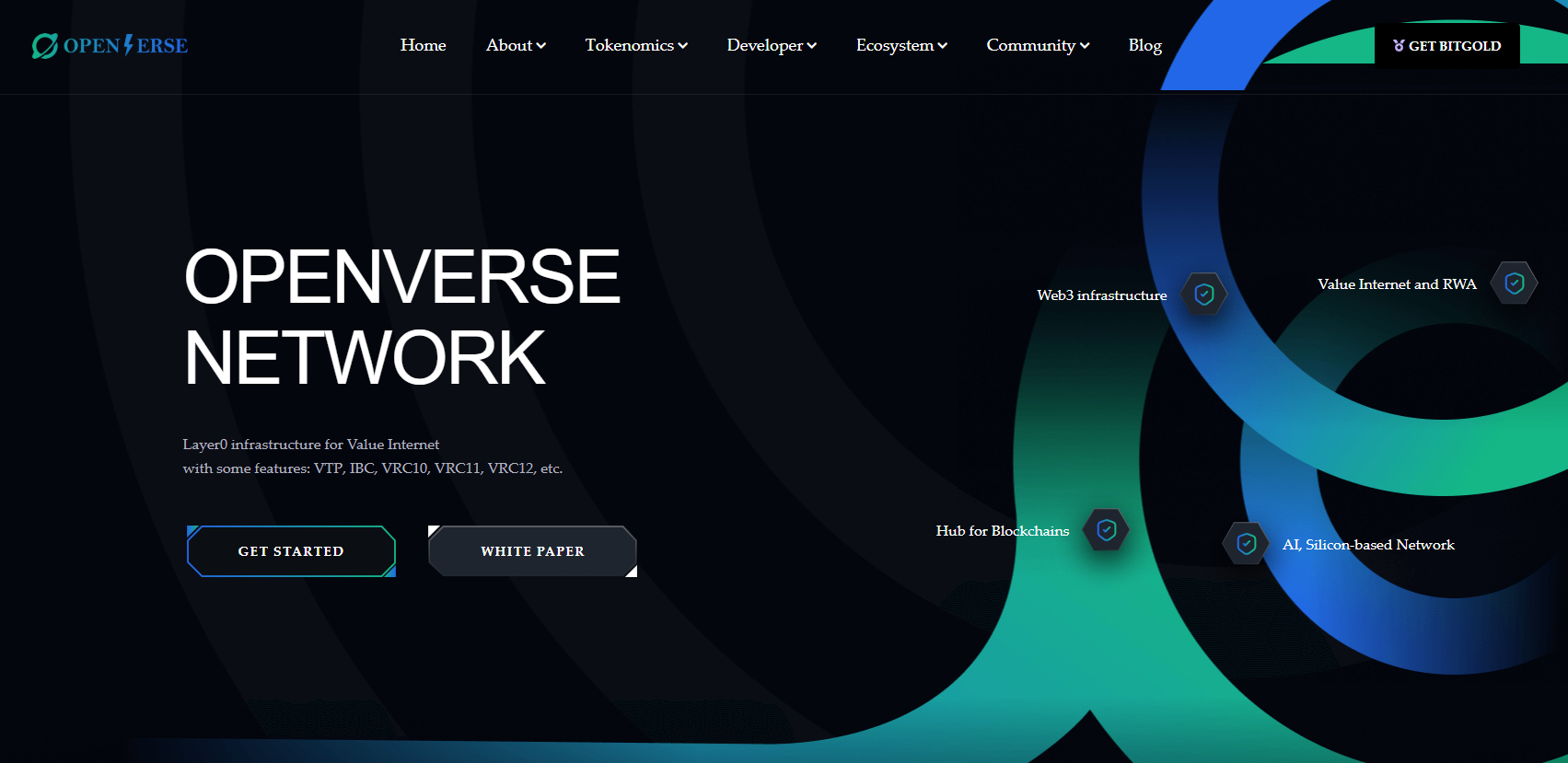Image resolution: width=1568 pixels, height=763 pixels.
Task: Open the Ecosystem dropdown menu
Action: (901, 45)
